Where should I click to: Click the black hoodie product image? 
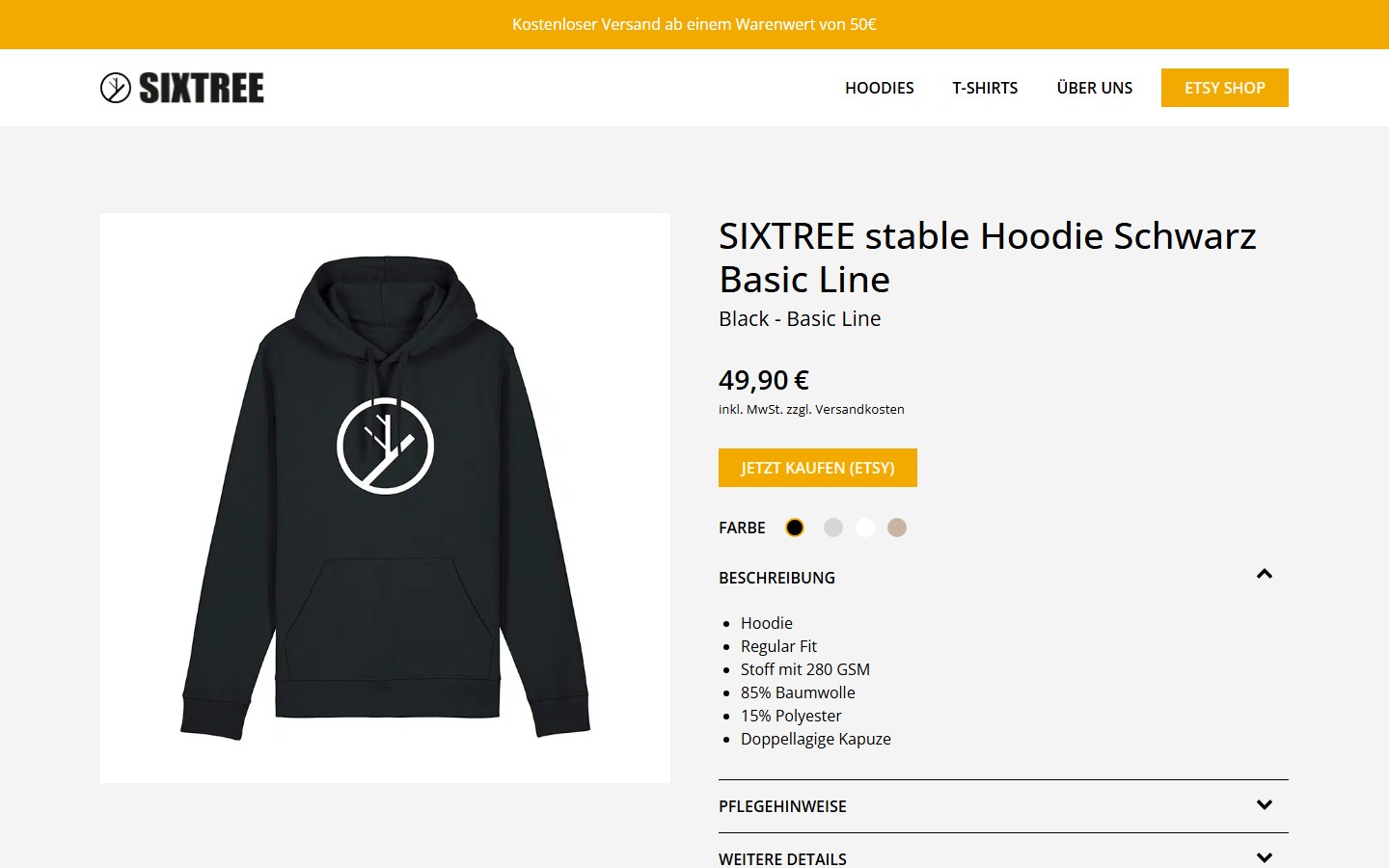[x=385, y=498]
